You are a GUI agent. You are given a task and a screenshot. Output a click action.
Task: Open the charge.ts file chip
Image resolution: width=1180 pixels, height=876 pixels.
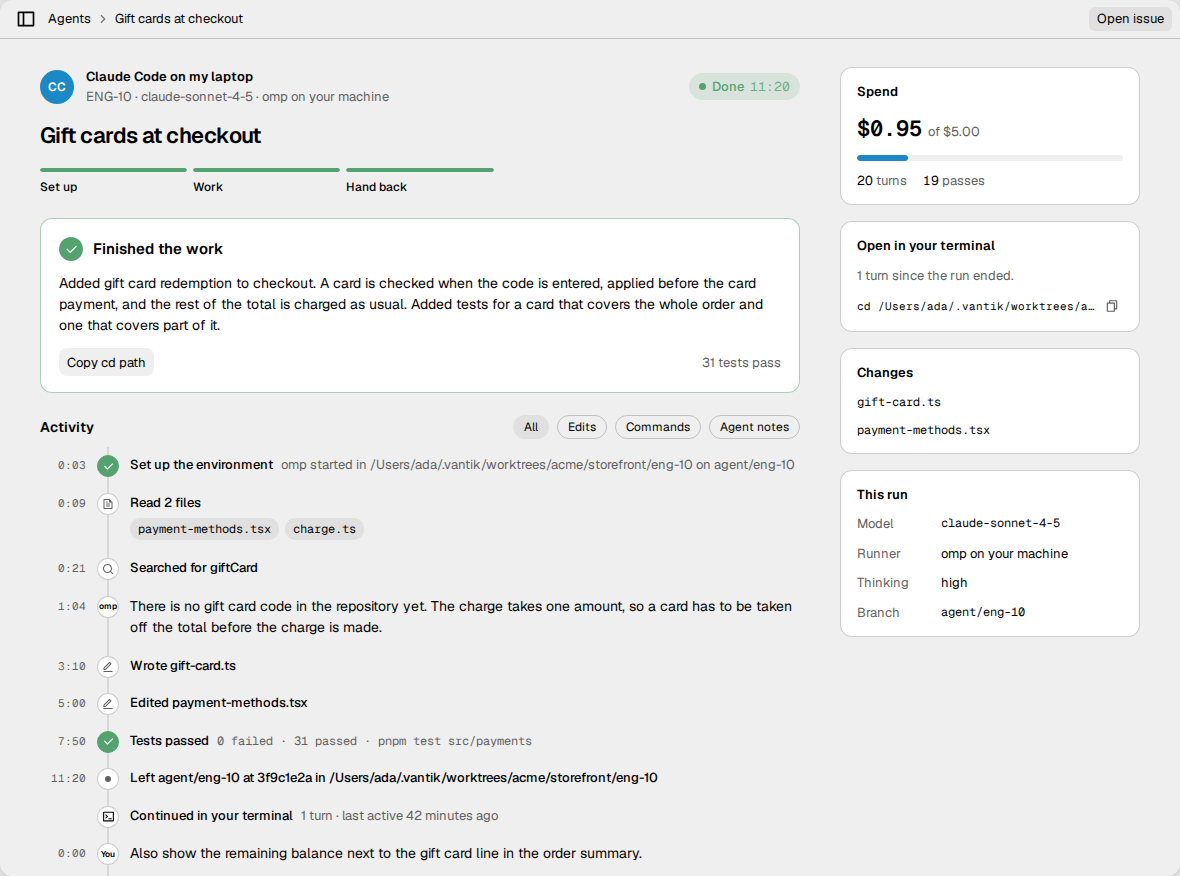(x=324, y=530)
